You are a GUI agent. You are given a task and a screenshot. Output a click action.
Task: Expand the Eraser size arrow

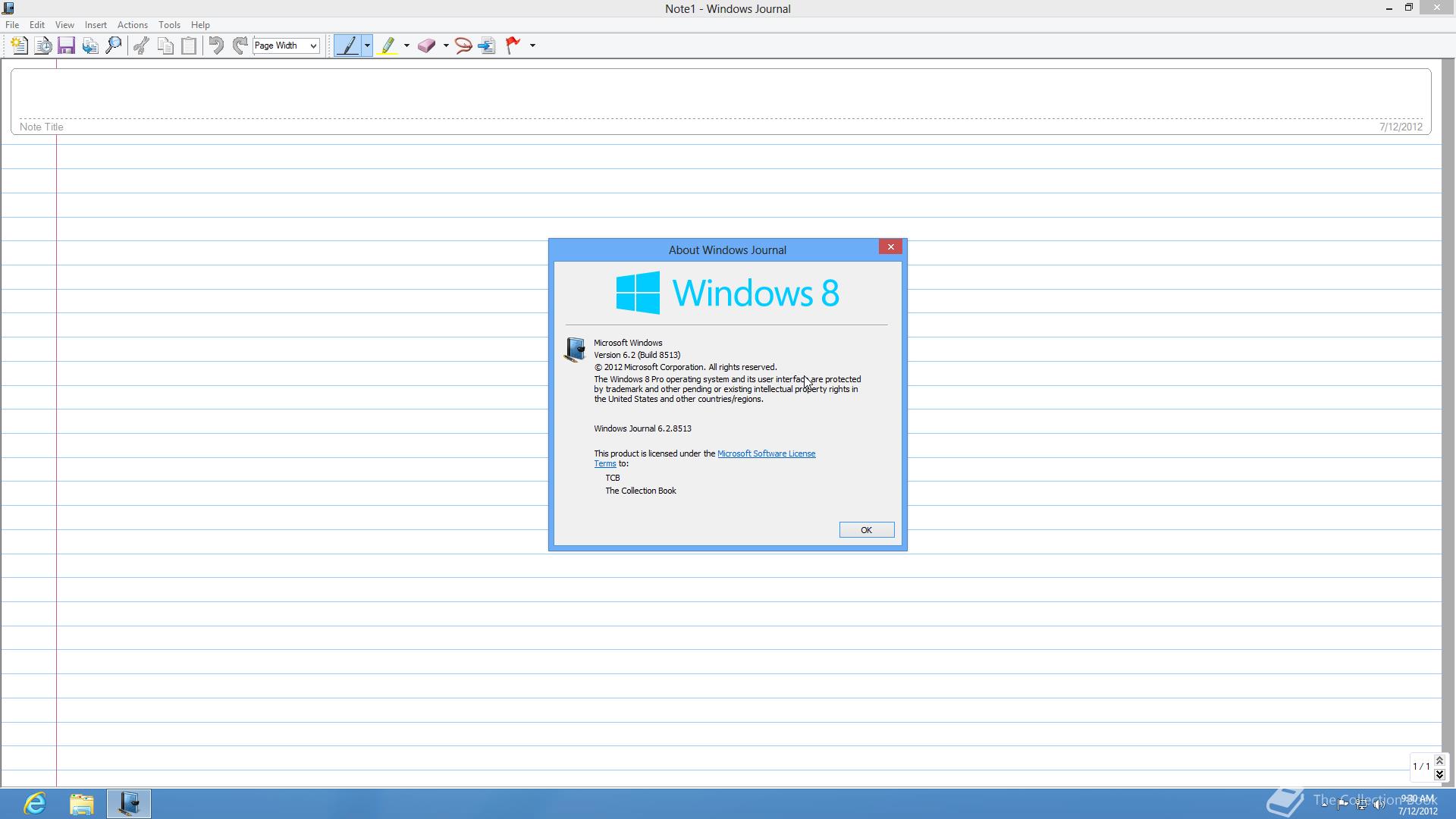[446, 45]
